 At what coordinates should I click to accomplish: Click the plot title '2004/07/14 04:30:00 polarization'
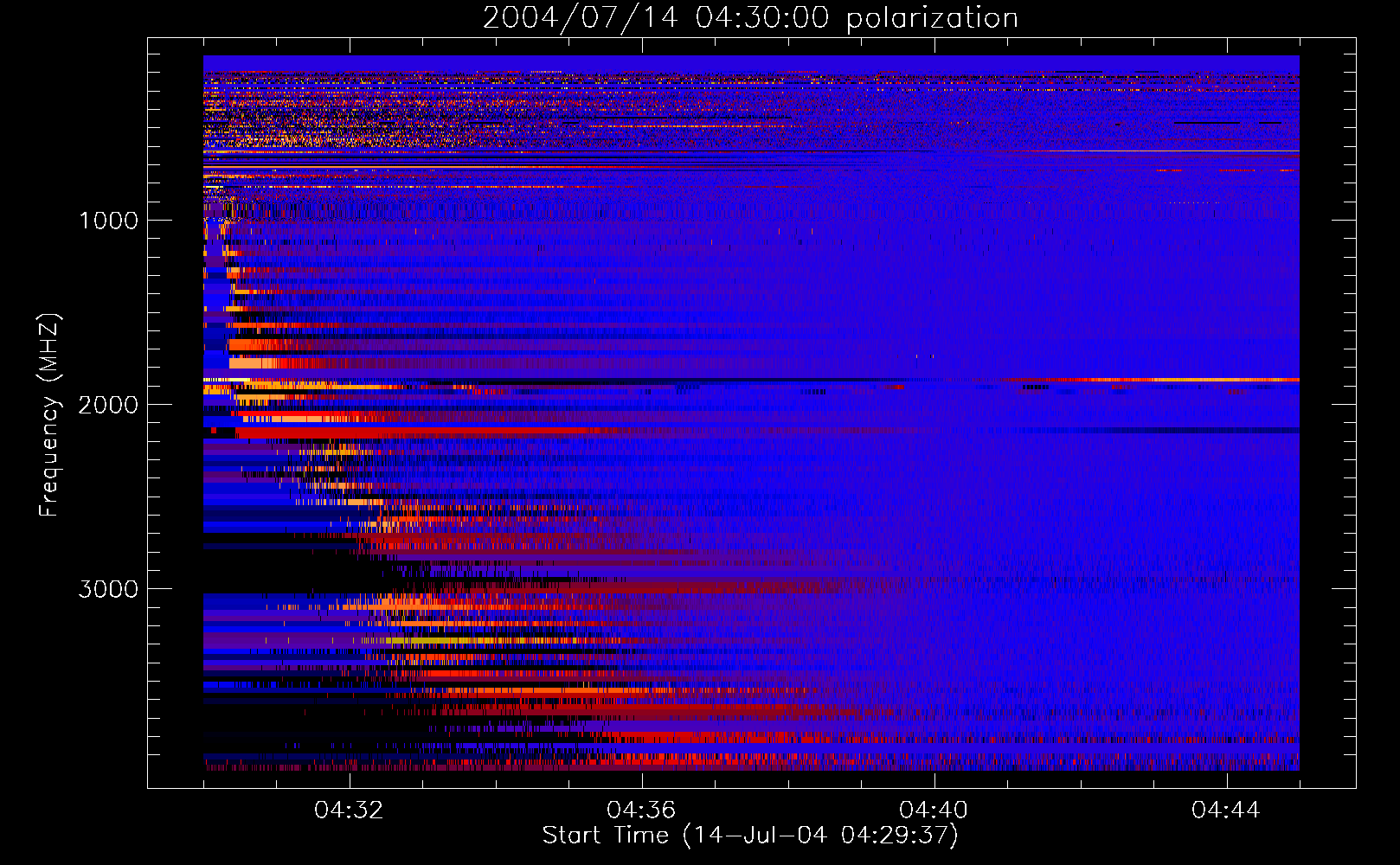[x=750, y=18]
